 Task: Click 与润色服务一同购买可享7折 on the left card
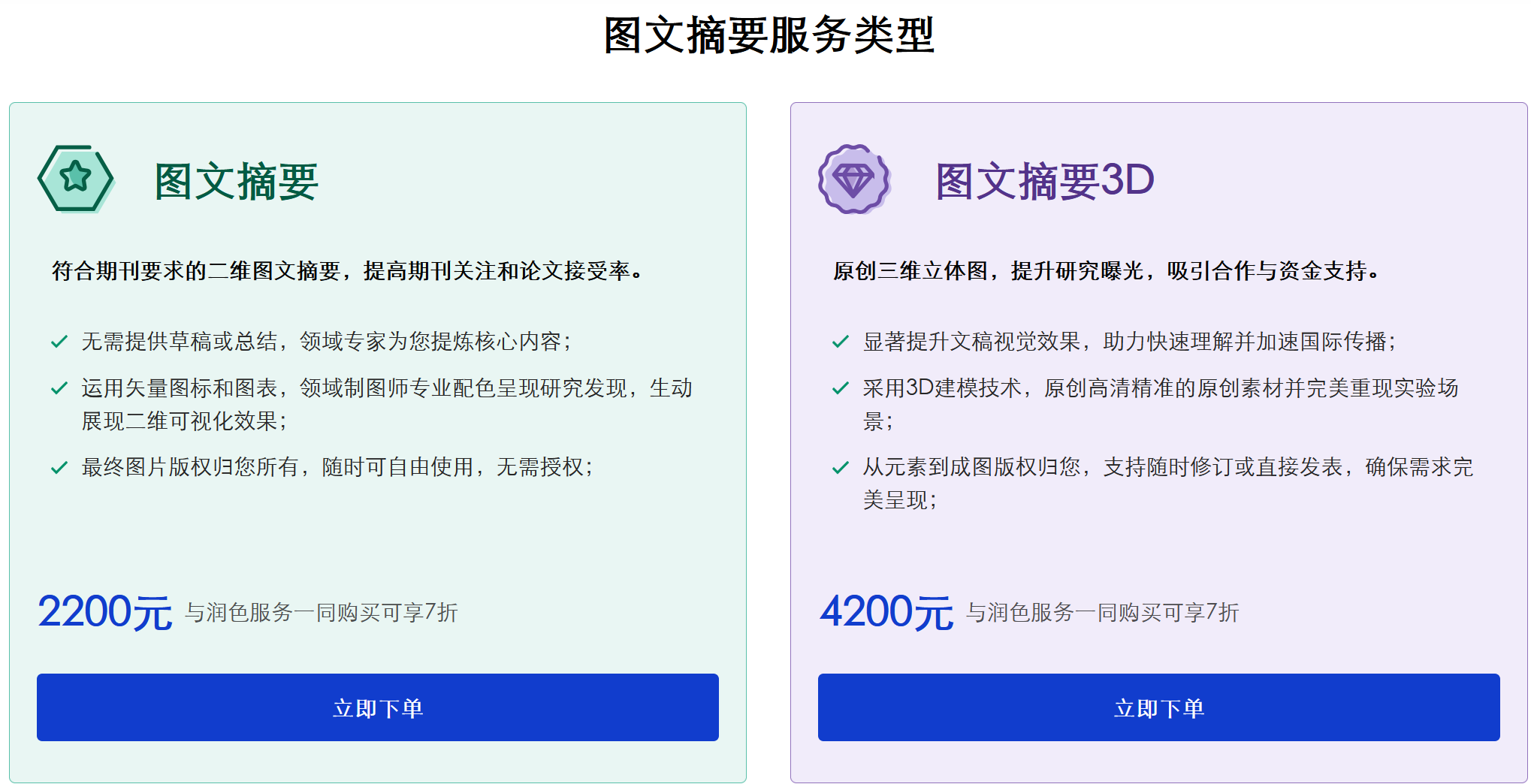(322, 614)
